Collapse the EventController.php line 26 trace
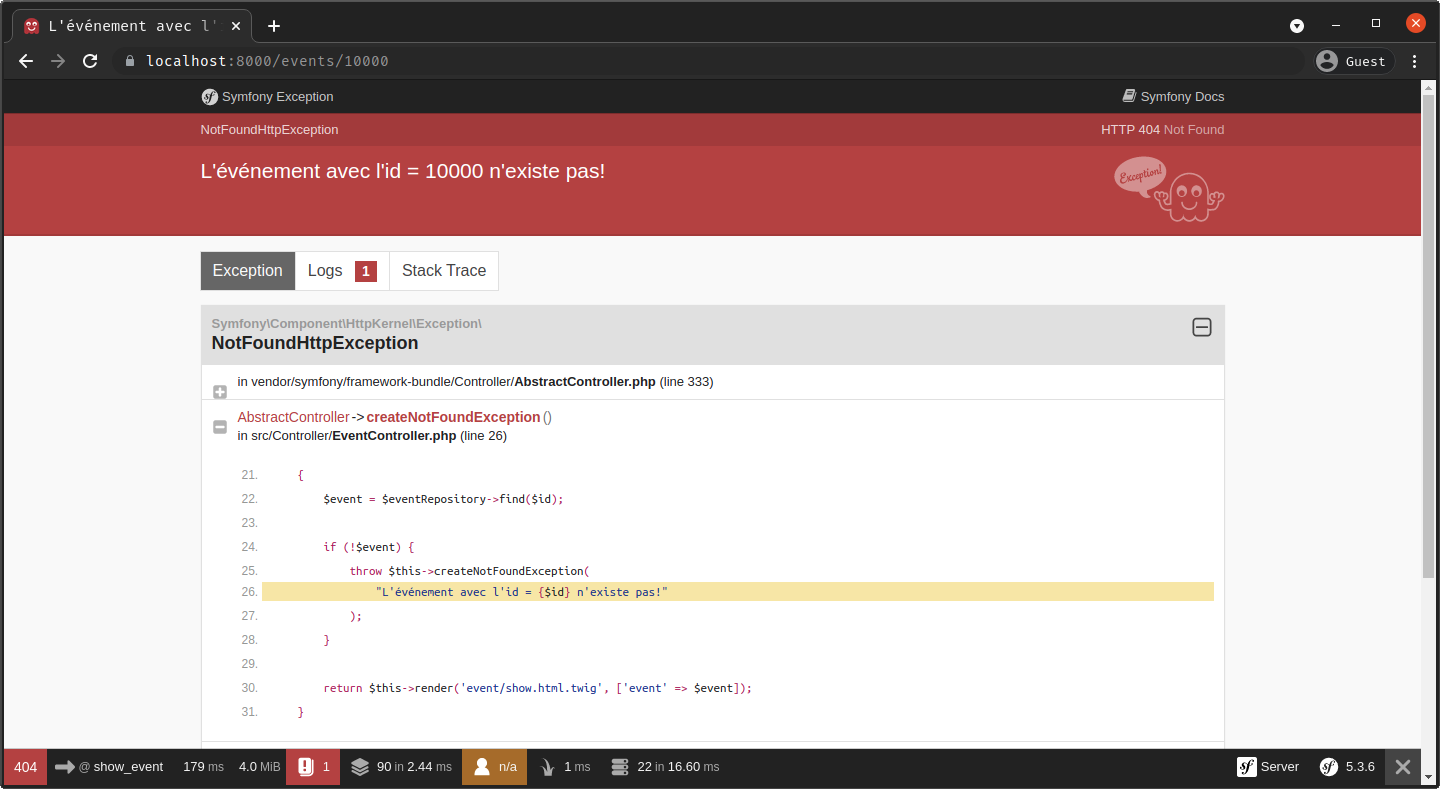The height and width of the screenshot is (789, 1440). point(220,427)
